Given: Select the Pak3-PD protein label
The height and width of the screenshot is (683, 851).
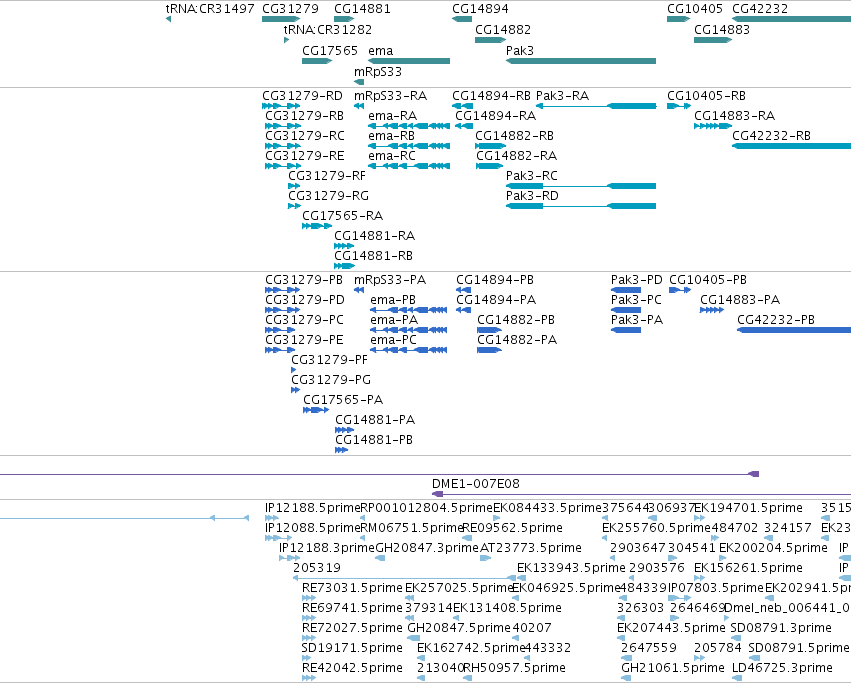Looking at the screenshot, I should (x=637, y=280).
